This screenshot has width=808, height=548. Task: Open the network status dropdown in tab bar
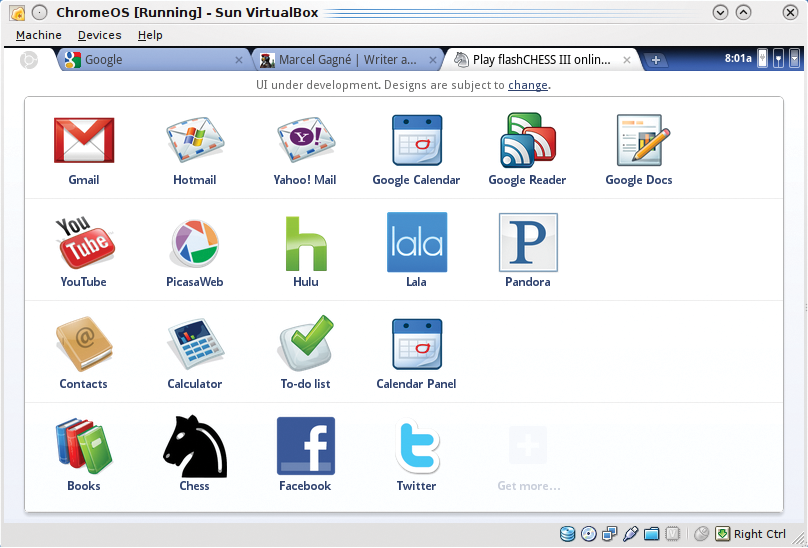pyautogui.click(x=779, y=58)
